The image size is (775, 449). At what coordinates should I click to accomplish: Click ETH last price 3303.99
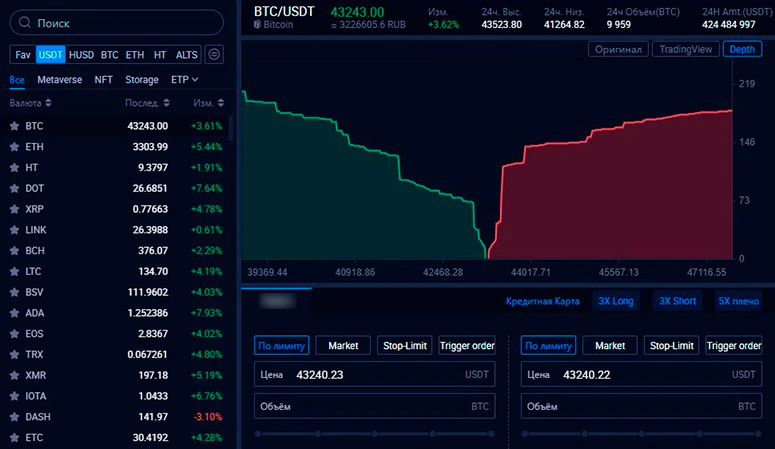coord(150,147)
